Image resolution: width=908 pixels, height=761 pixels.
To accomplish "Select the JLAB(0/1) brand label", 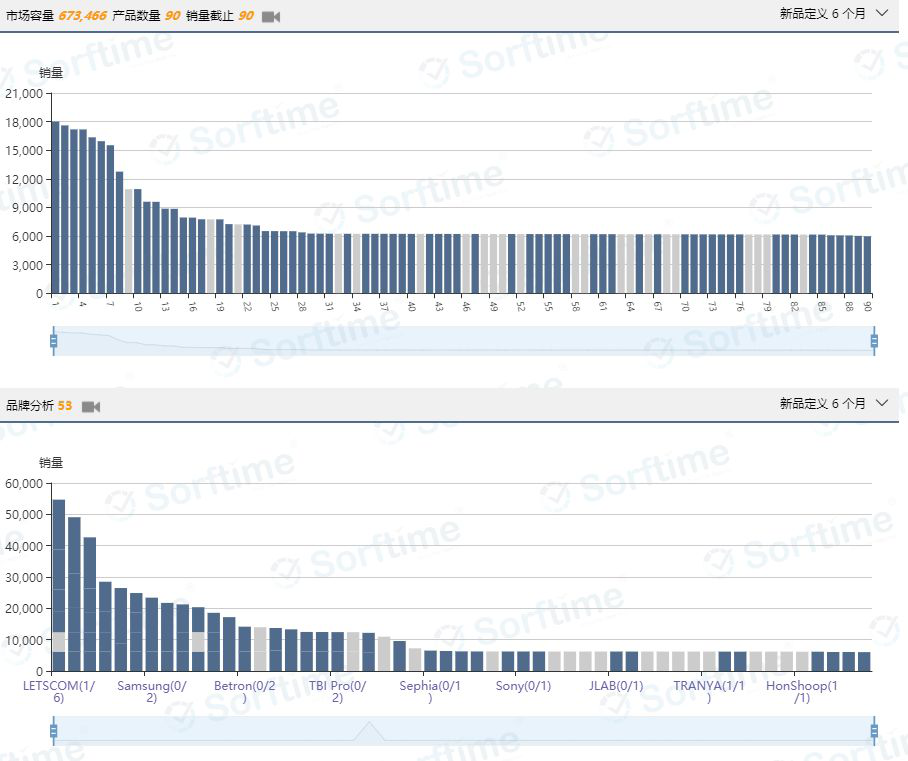I will click(616, 687).
